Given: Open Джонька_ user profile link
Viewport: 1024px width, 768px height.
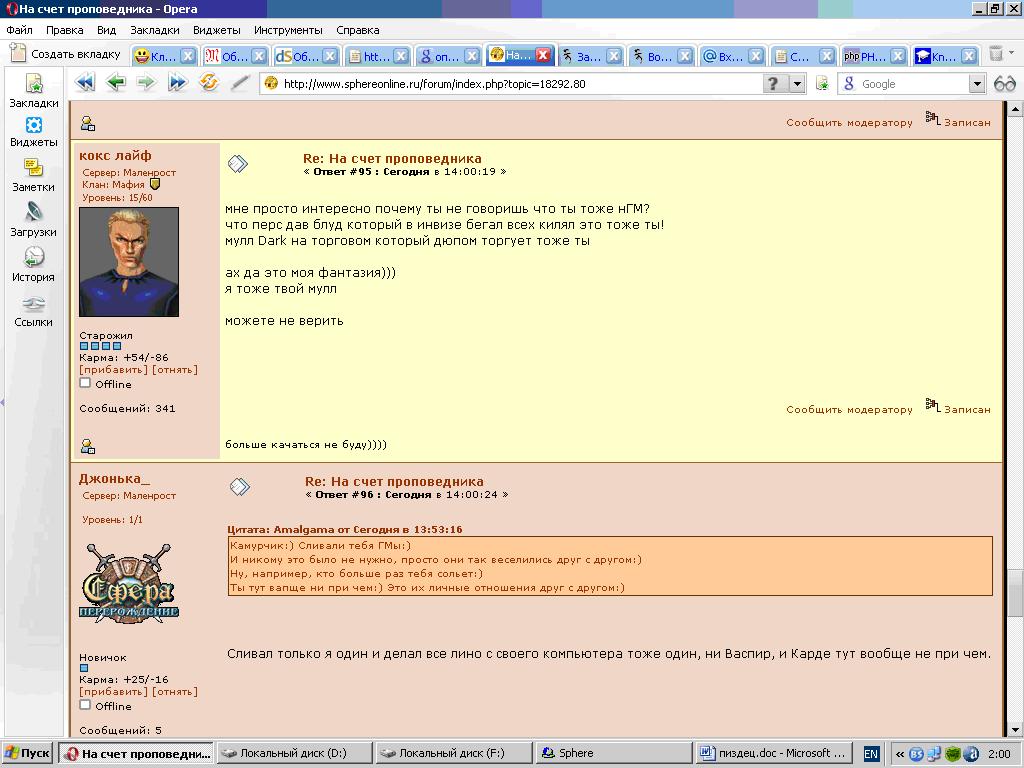Looking at the screenshot, I should (x=114, y=479).
